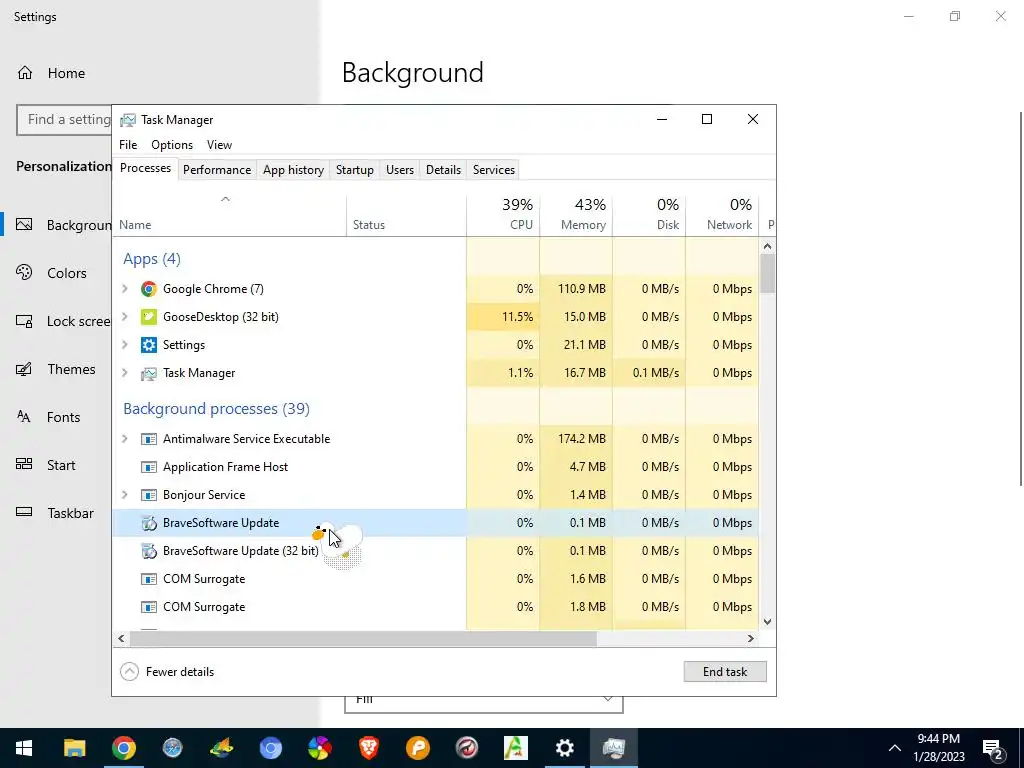Sort by the Name column header
The image size is (1024, 768).
(x=230, y=215)
